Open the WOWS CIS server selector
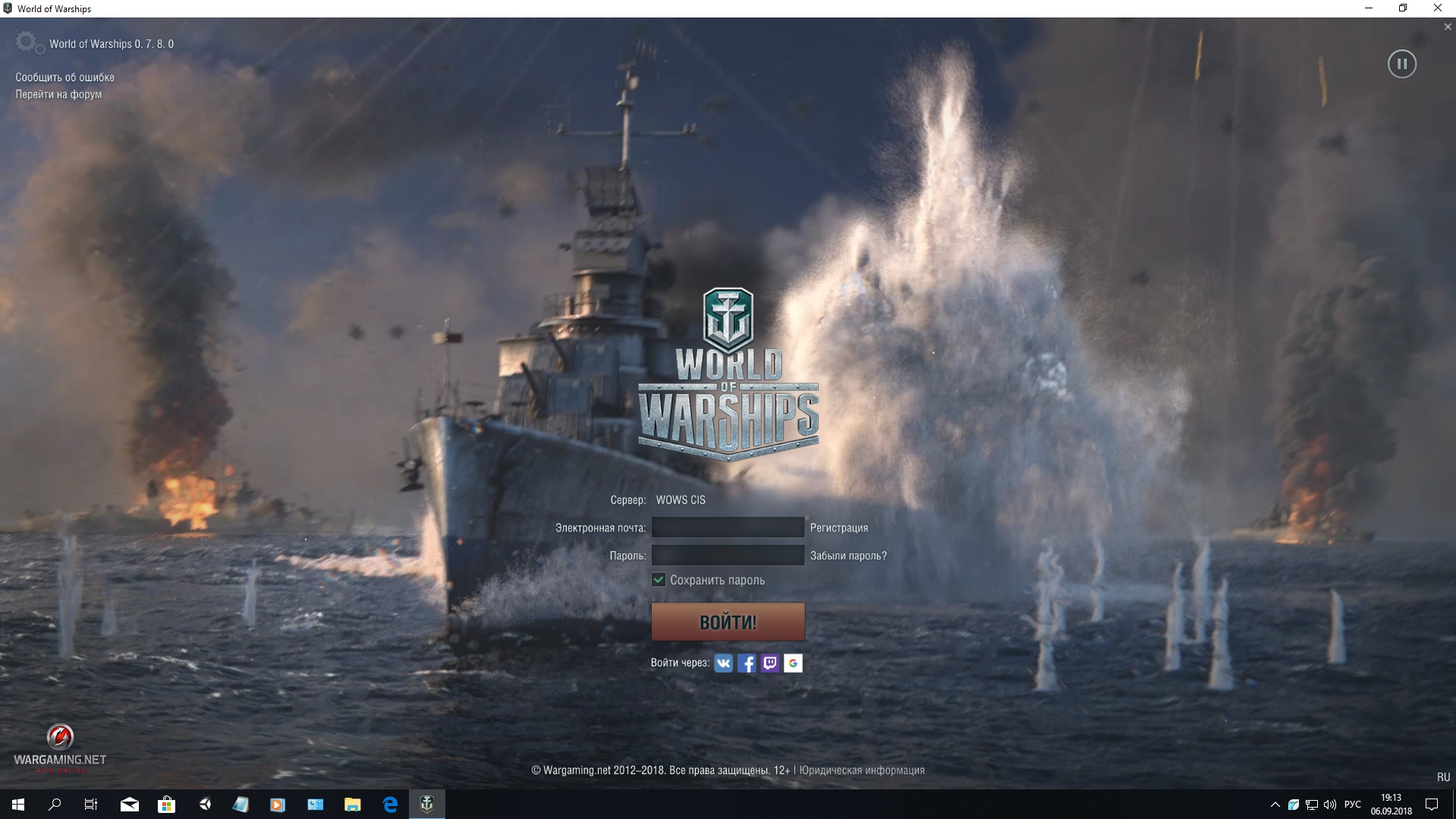Viewport: 1456px width, 819px height. pyautogui.click(x=681, y=499)
